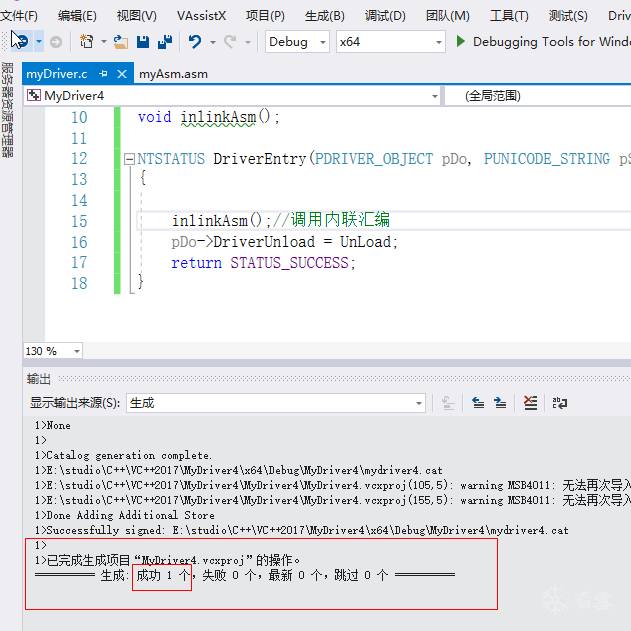
Task: Click the Open File folder icon
Action: (x=120, y=42)
